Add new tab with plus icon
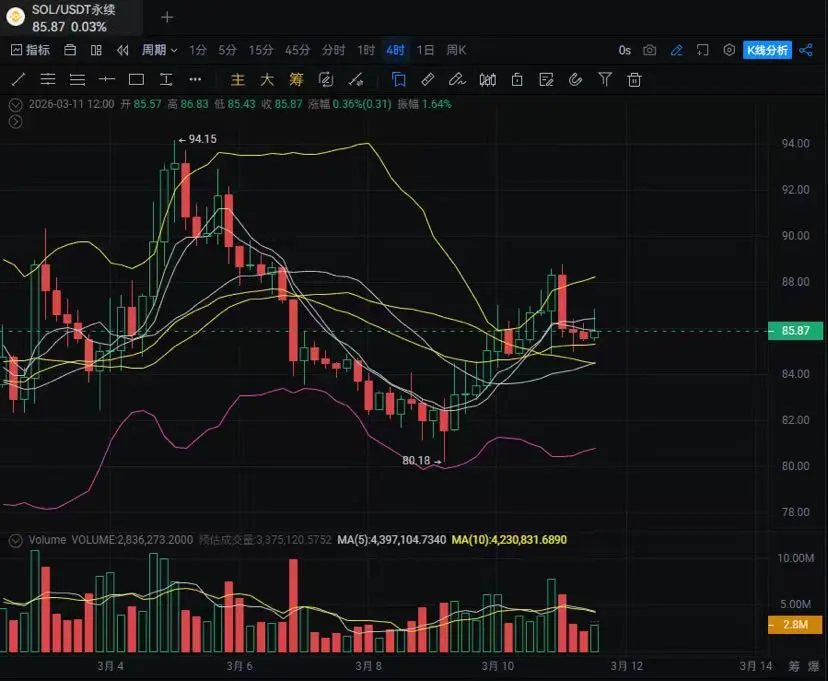This screenshot has height=681, width=828. click(x=167, y=17)
